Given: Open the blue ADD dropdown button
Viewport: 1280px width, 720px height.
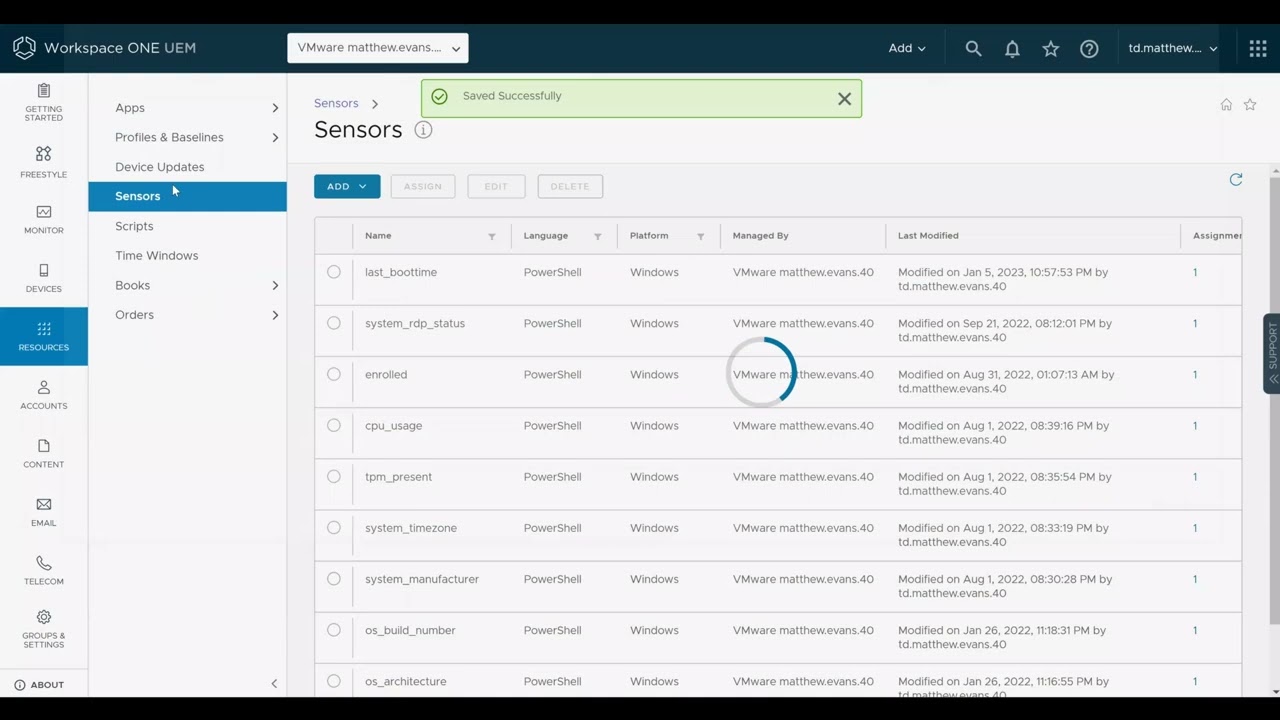Looking at the screenshot, I should pyautogui.click(x=347, y=186).
